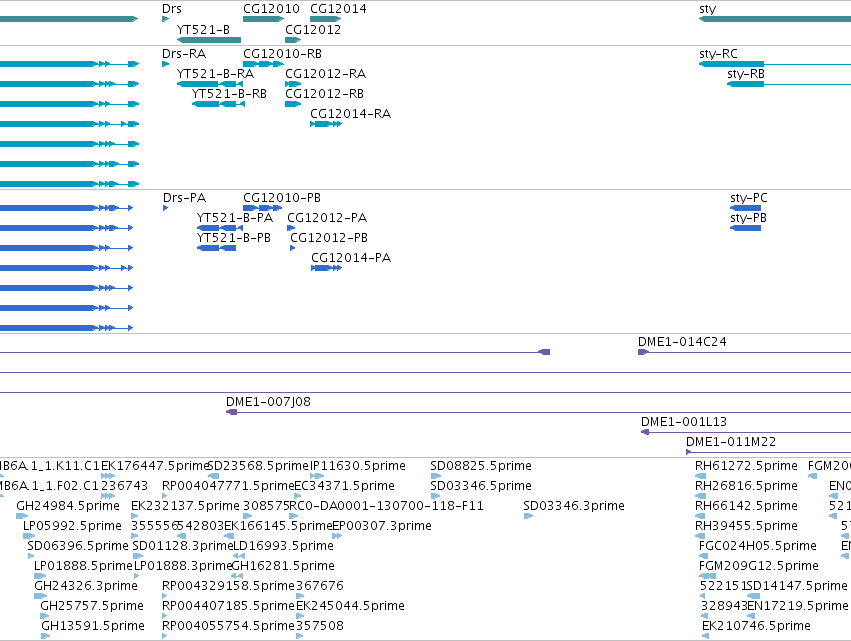851x641 pixels.
Task: Select the DME1-014C24 clone label
Action: pos(682,342)
